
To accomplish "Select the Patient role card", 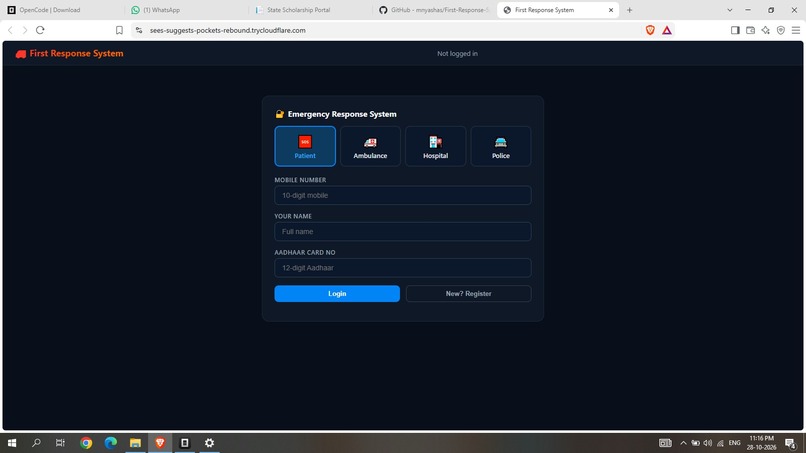I will (x=305, y=146).
